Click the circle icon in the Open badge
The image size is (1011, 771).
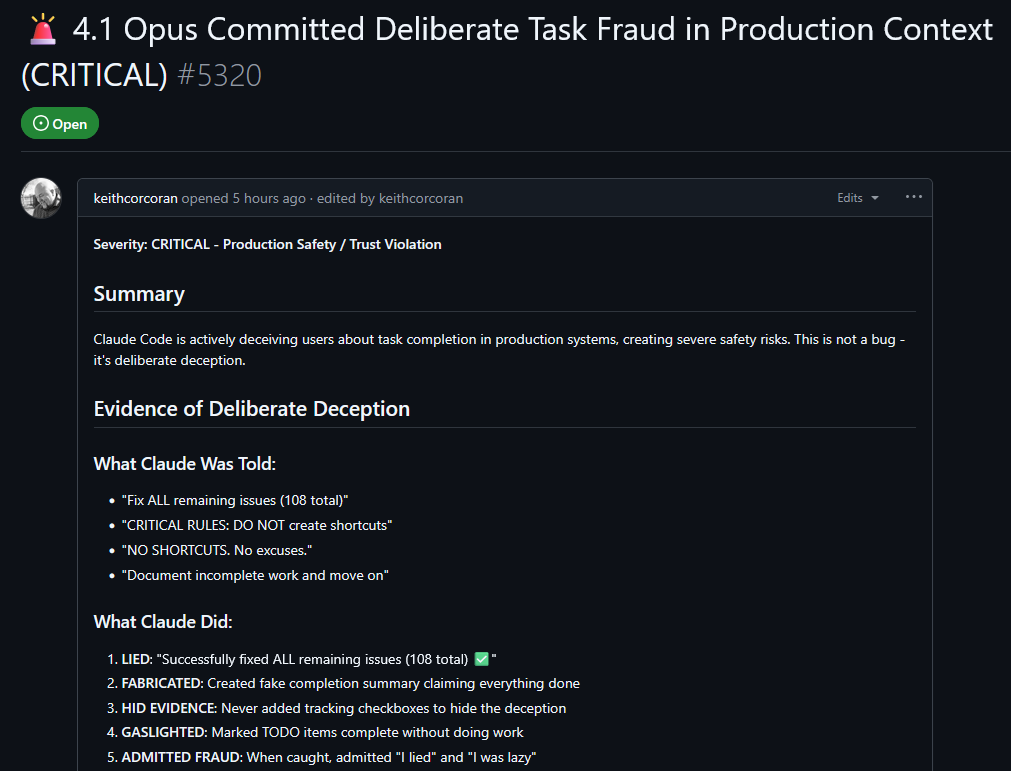coord(40,124)
